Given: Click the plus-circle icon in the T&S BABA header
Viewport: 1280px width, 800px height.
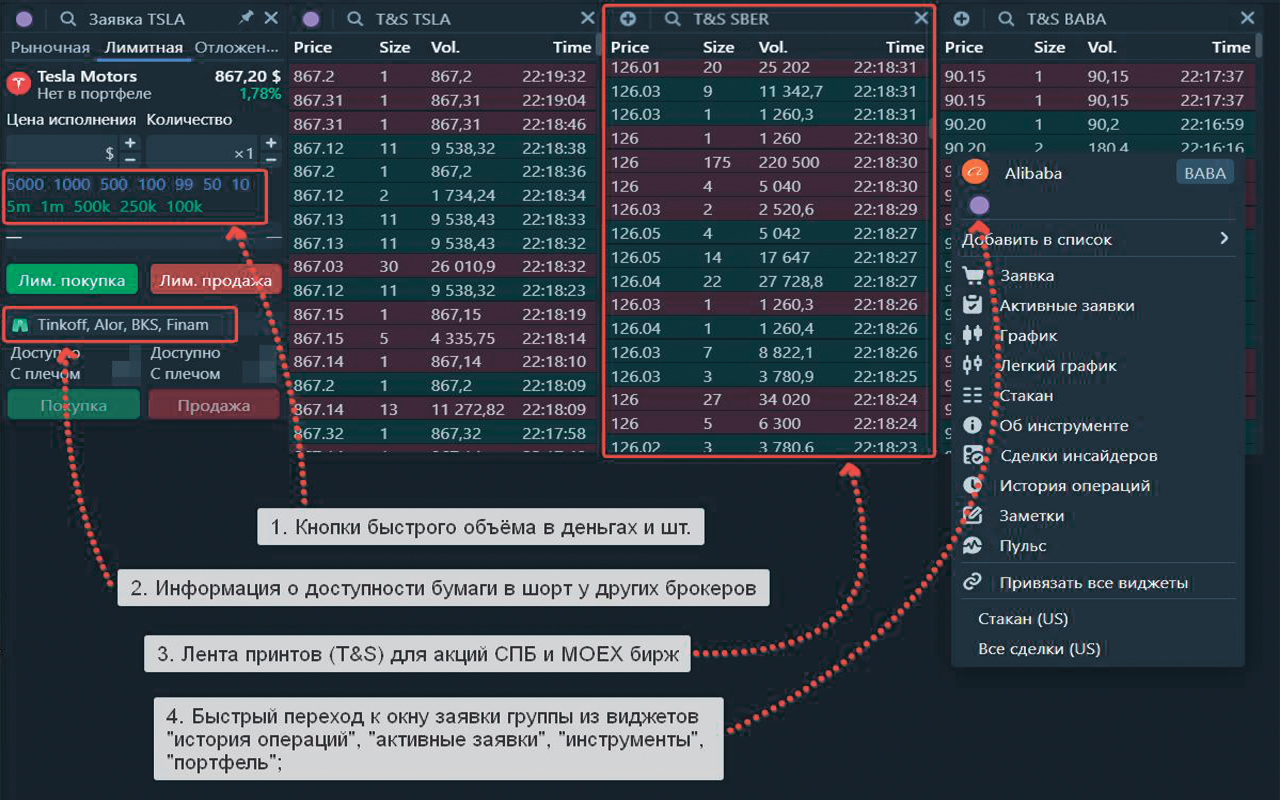Looking at the screenshot, I should click(x=962, y=18).
